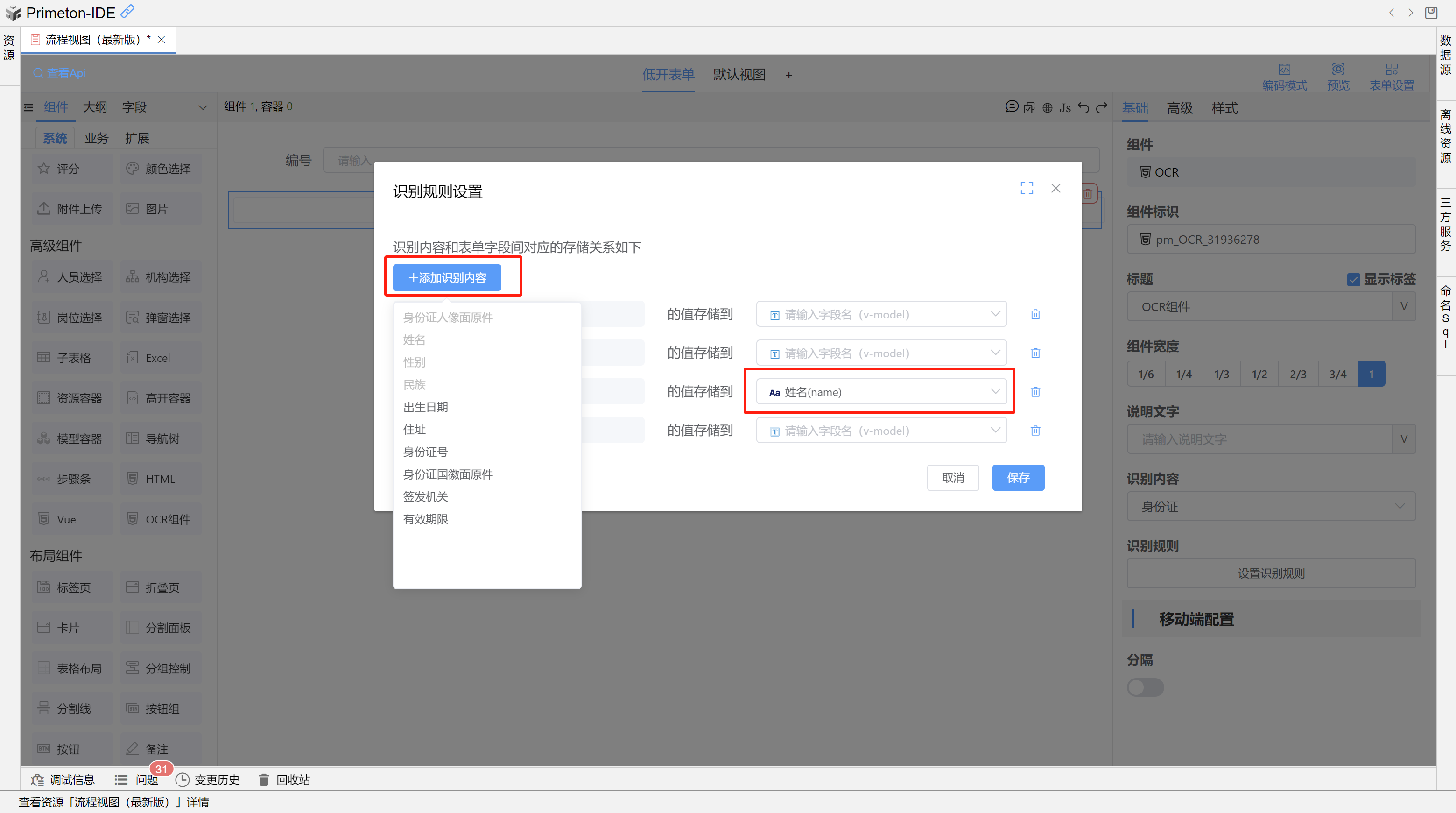
Task: Choose 出生日期 from the dropdown list
Action: click(425, 407)
